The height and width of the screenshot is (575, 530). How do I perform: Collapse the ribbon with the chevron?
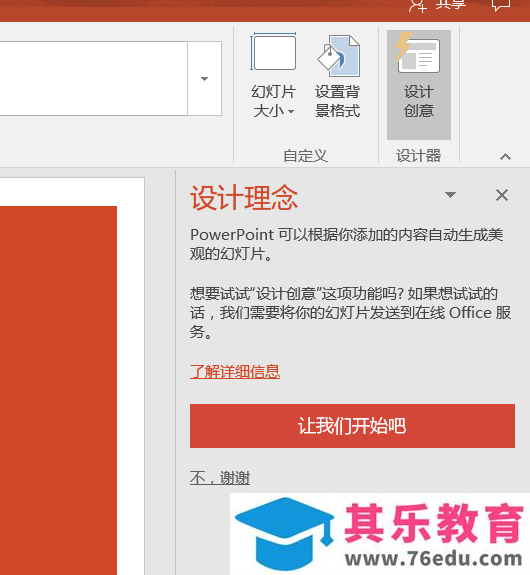[x=505, y=157]
